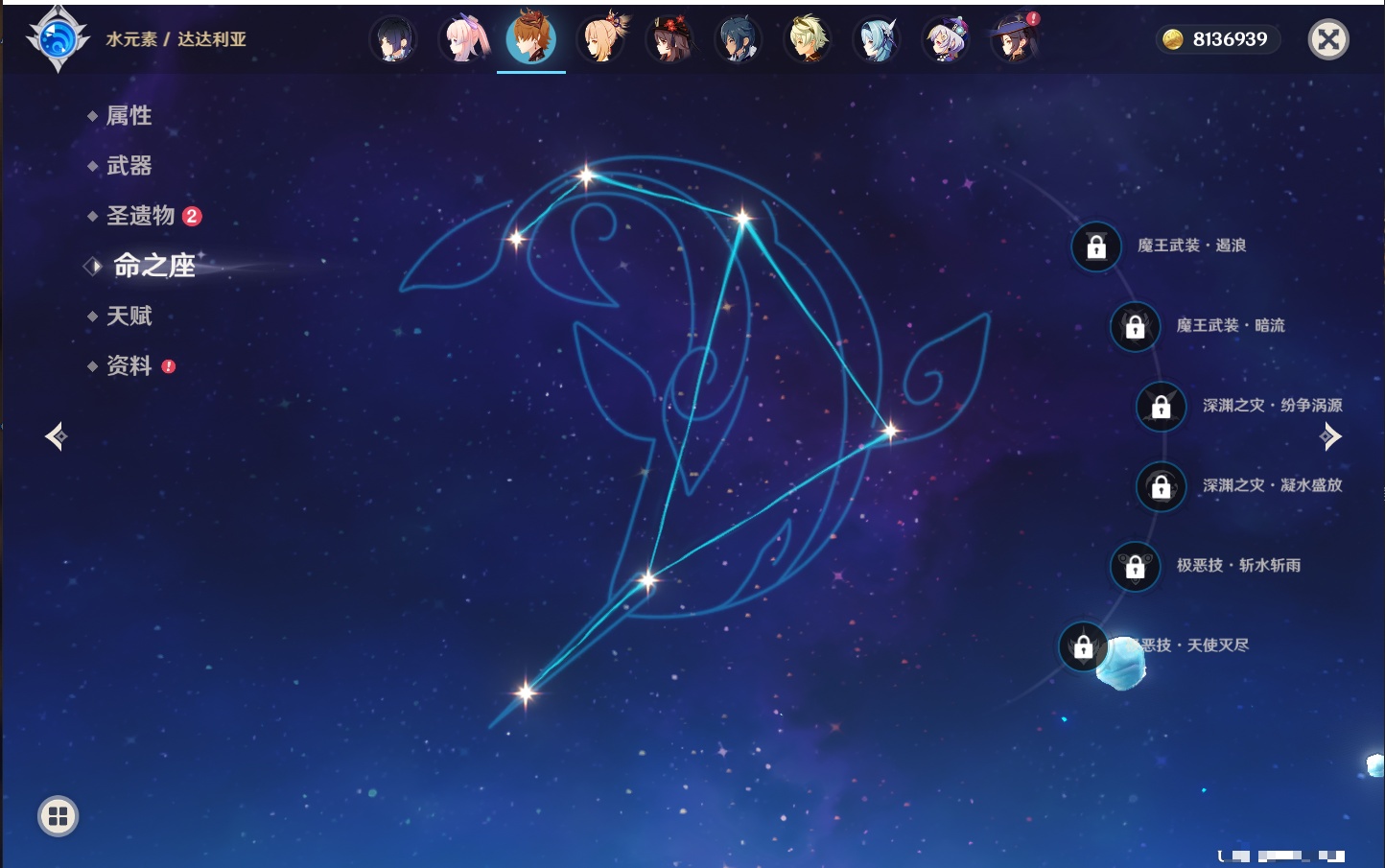
Task: Select the dark purple-haired character avatar
Action: (393, 40)
